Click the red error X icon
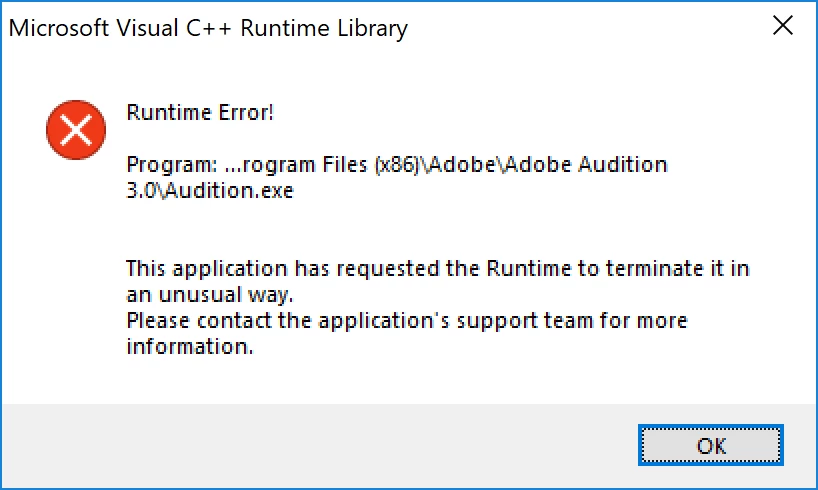 [x=76, y=130]
